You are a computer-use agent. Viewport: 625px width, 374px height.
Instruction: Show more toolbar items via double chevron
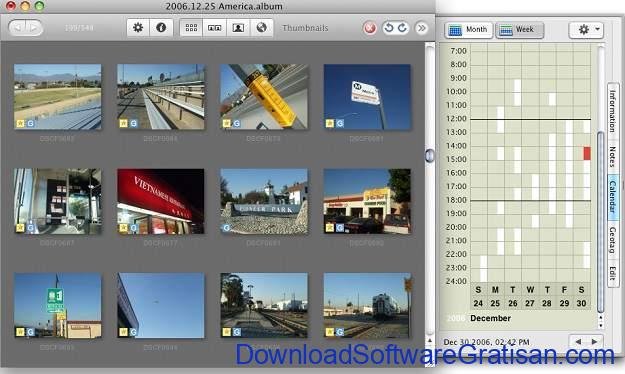tap(422, 28)
